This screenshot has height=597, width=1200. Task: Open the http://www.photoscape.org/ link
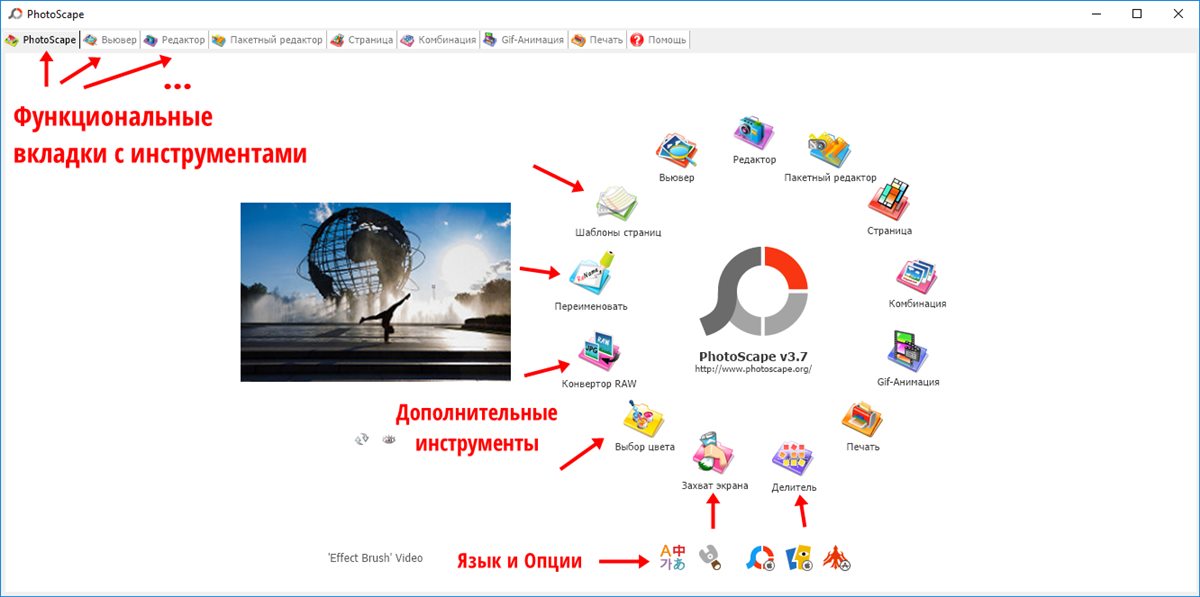[x=752, y=369]
